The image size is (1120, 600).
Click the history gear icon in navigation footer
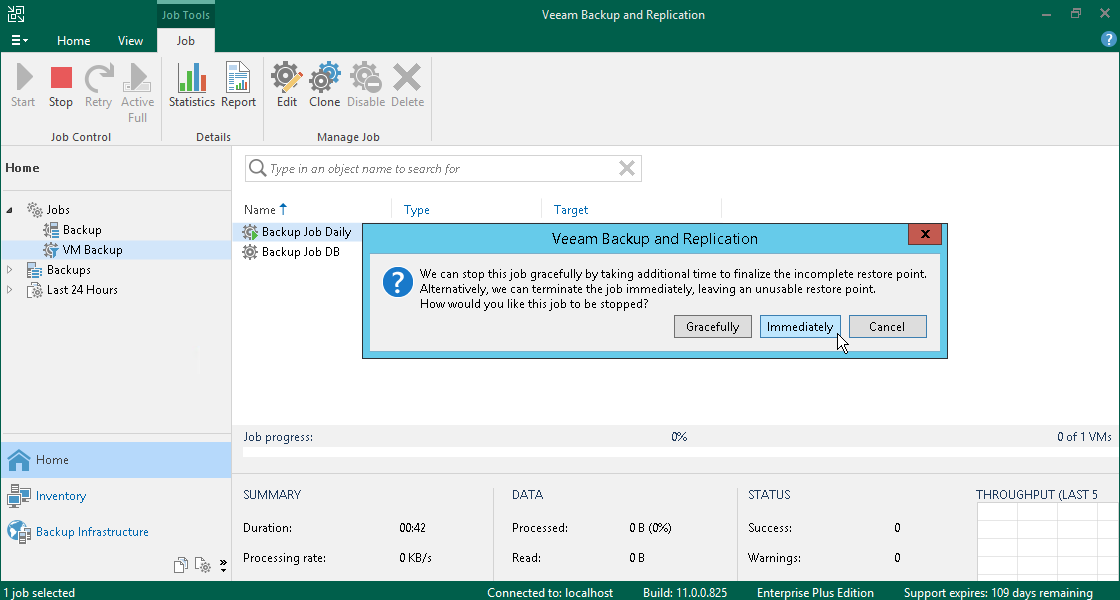(x=203, y=565)
